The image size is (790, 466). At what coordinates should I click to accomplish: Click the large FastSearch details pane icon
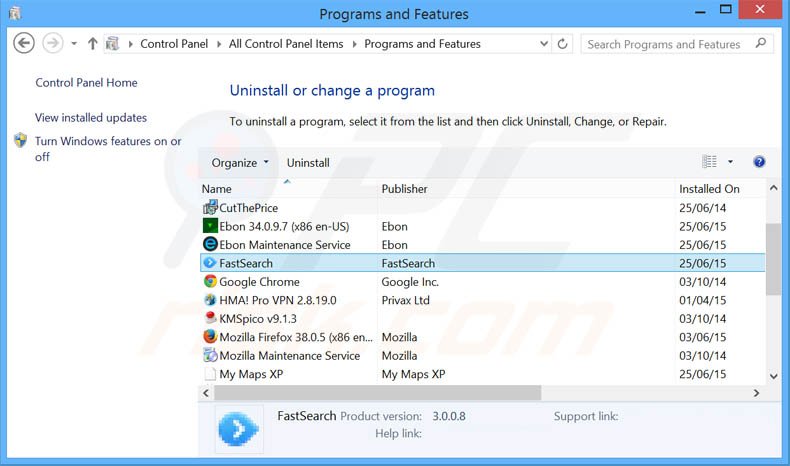tap(239, 429)
